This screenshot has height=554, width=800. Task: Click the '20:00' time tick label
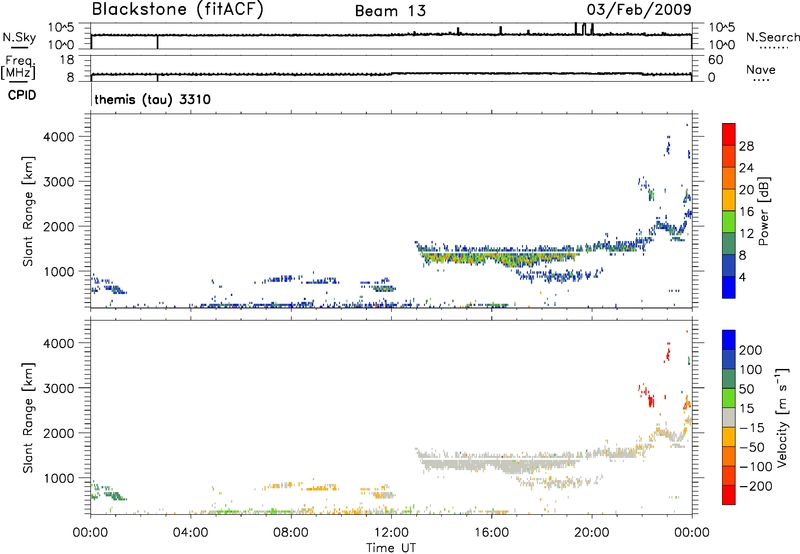(x=592, y=533)
